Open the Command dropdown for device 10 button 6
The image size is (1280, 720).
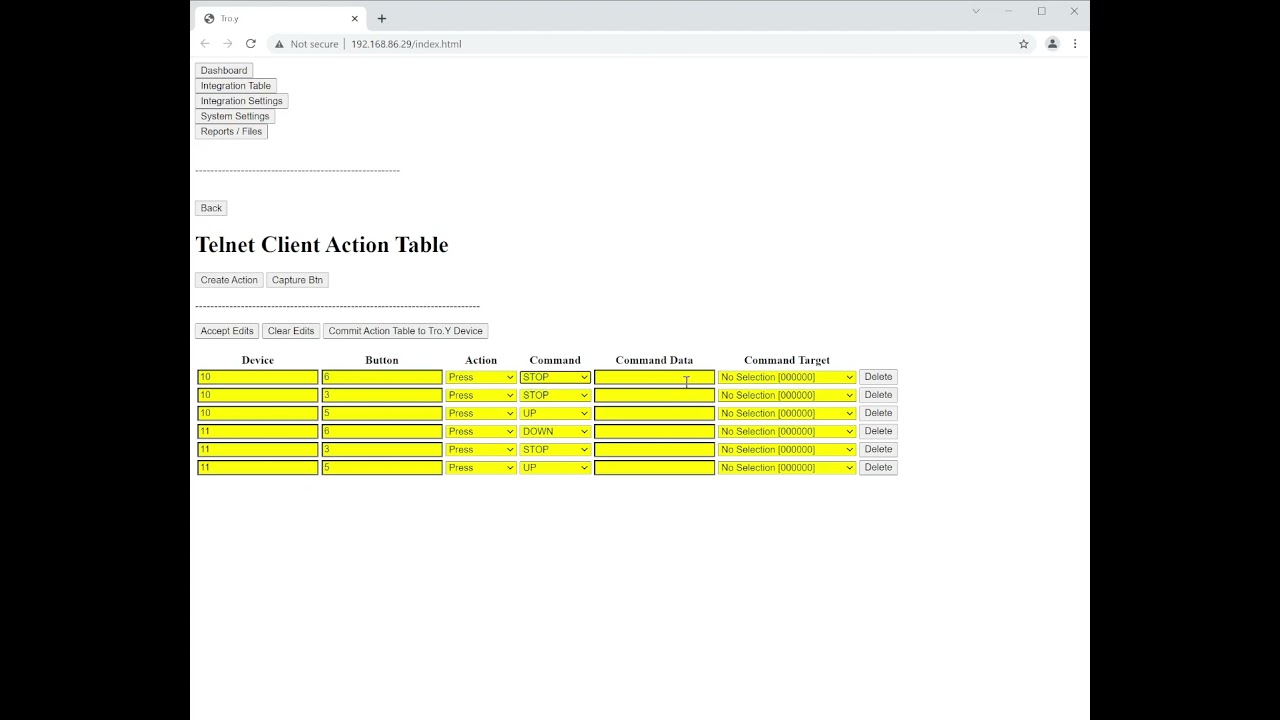click(x=555, y=377)
